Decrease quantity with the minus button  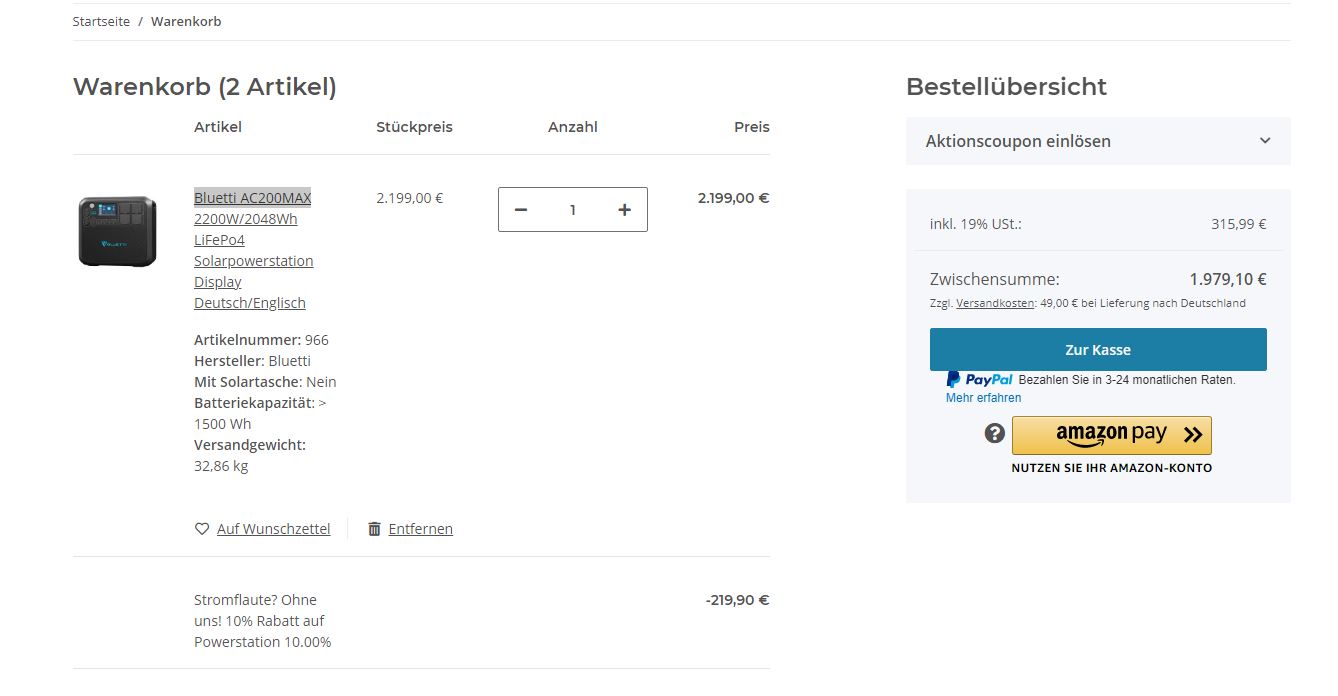coord(521,210)
